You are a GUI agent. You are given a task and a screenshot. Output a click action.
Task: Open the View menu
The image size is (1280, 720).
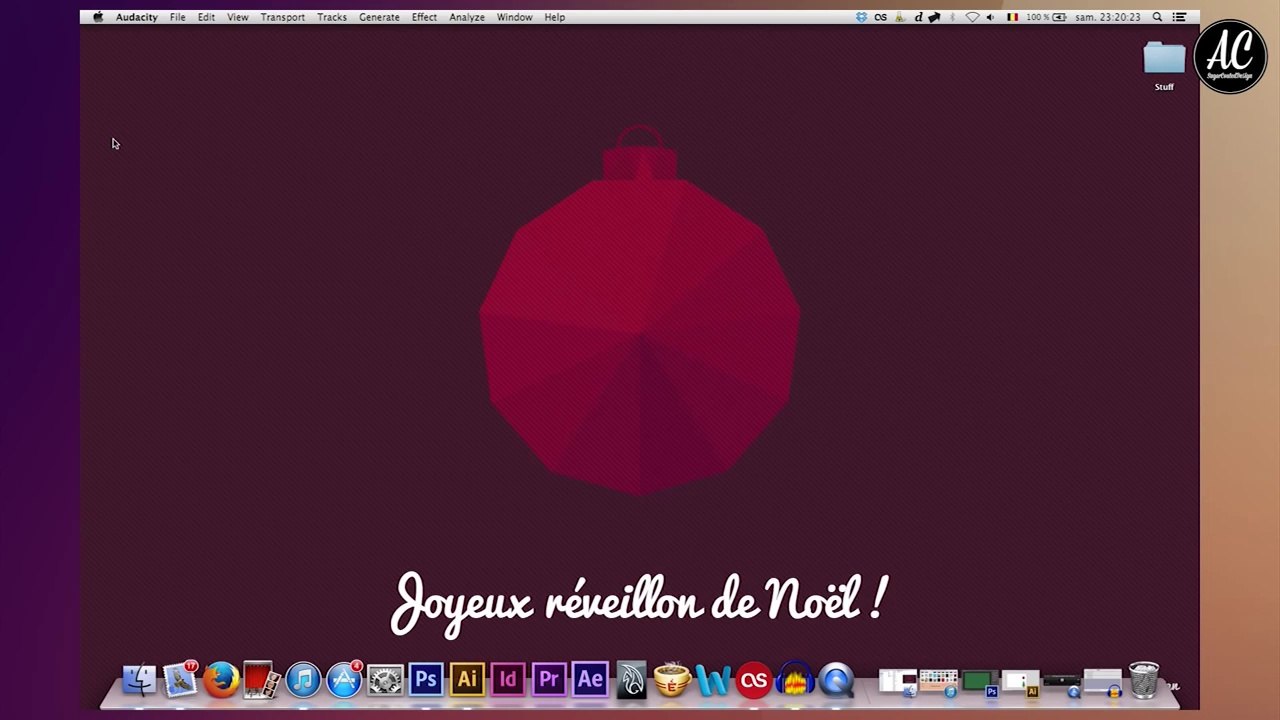coord(238,17)
